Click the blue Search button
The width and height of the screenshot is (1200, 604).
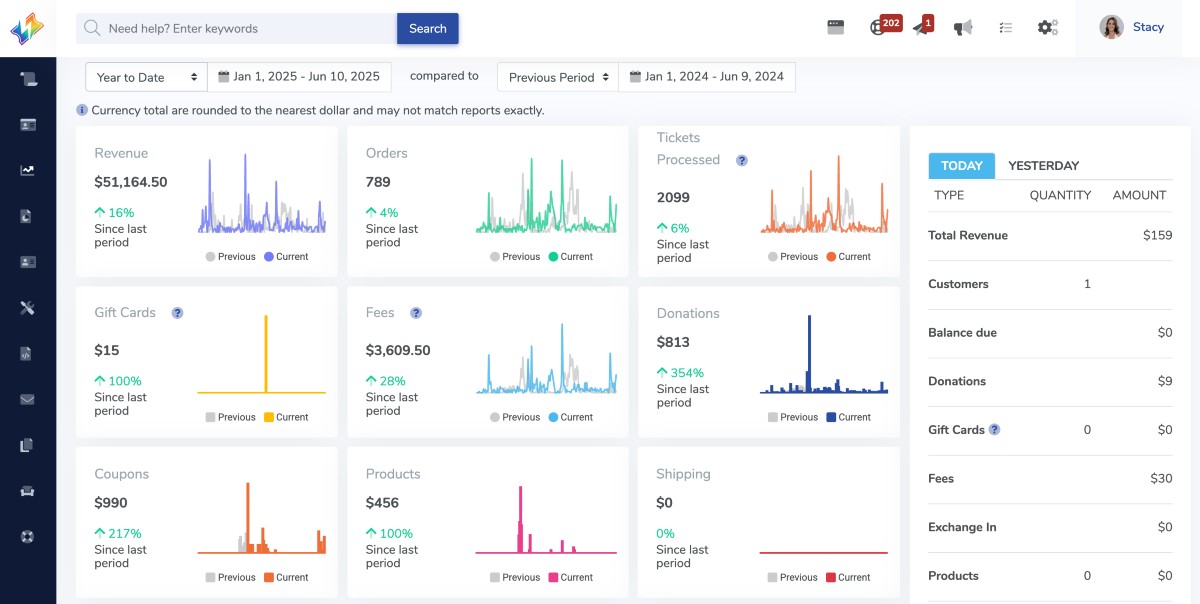[x=427, y=29]
